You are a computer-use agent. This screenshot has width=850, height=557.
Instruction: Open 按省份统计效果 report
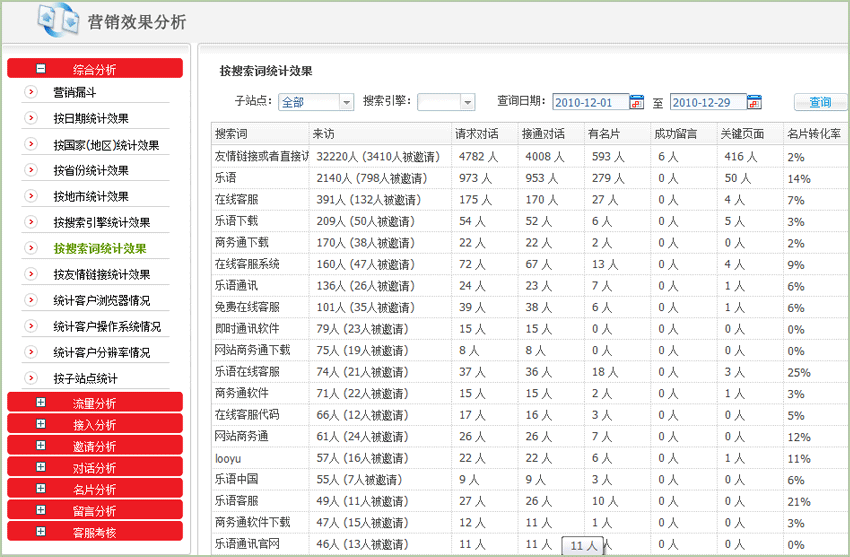pos(91,171)
